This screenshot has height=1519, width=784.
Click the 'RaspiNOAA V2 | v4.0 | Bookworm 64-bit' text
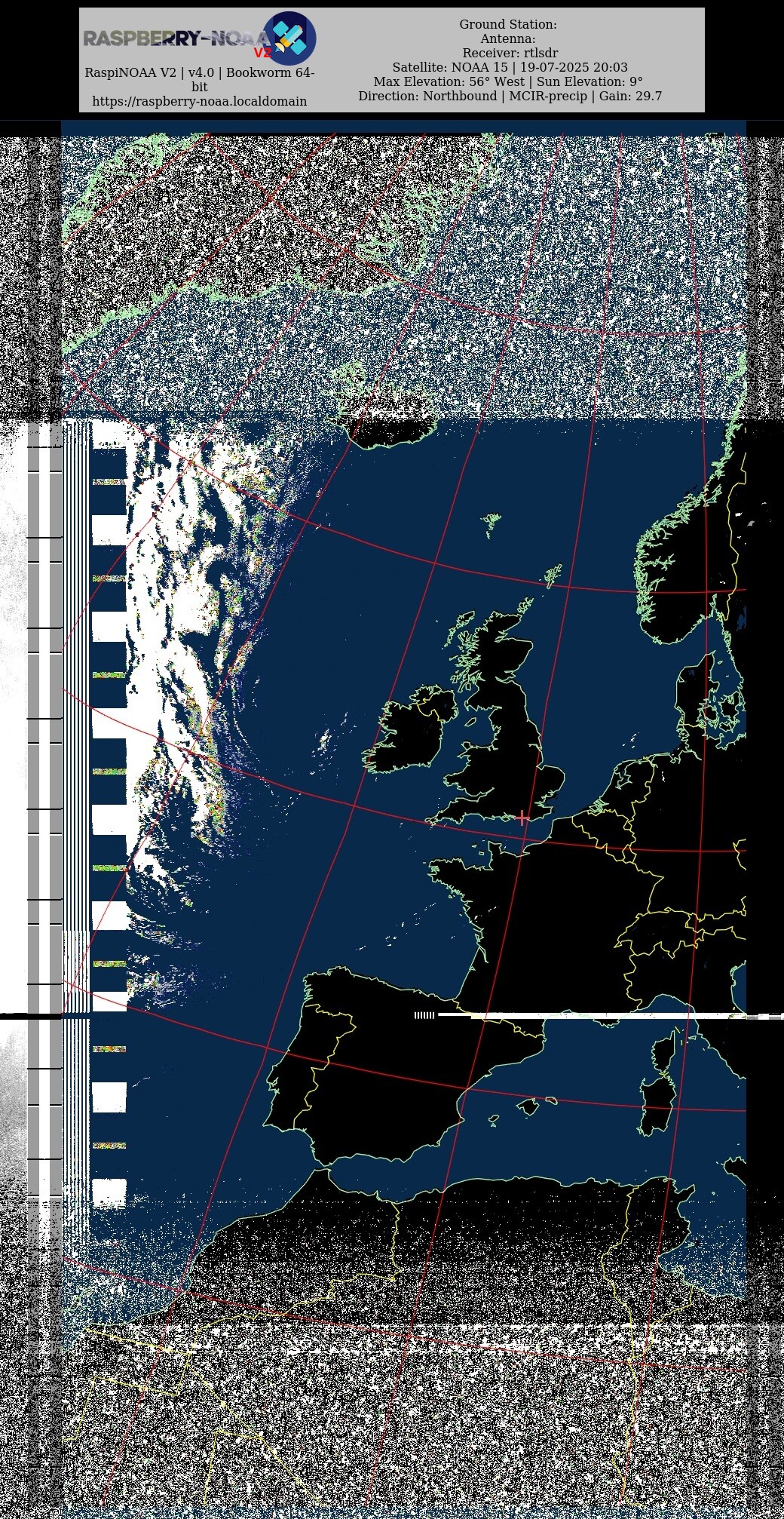(200, 80)
